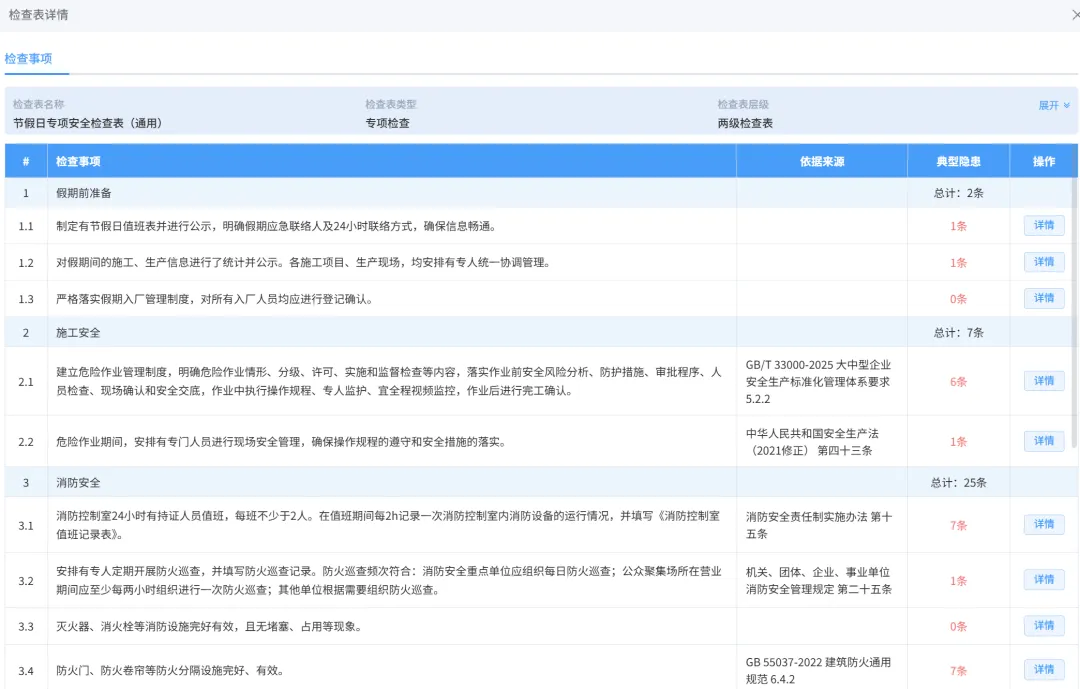
Task: Select the 检查事项 tab
Action: pos(28,59)
